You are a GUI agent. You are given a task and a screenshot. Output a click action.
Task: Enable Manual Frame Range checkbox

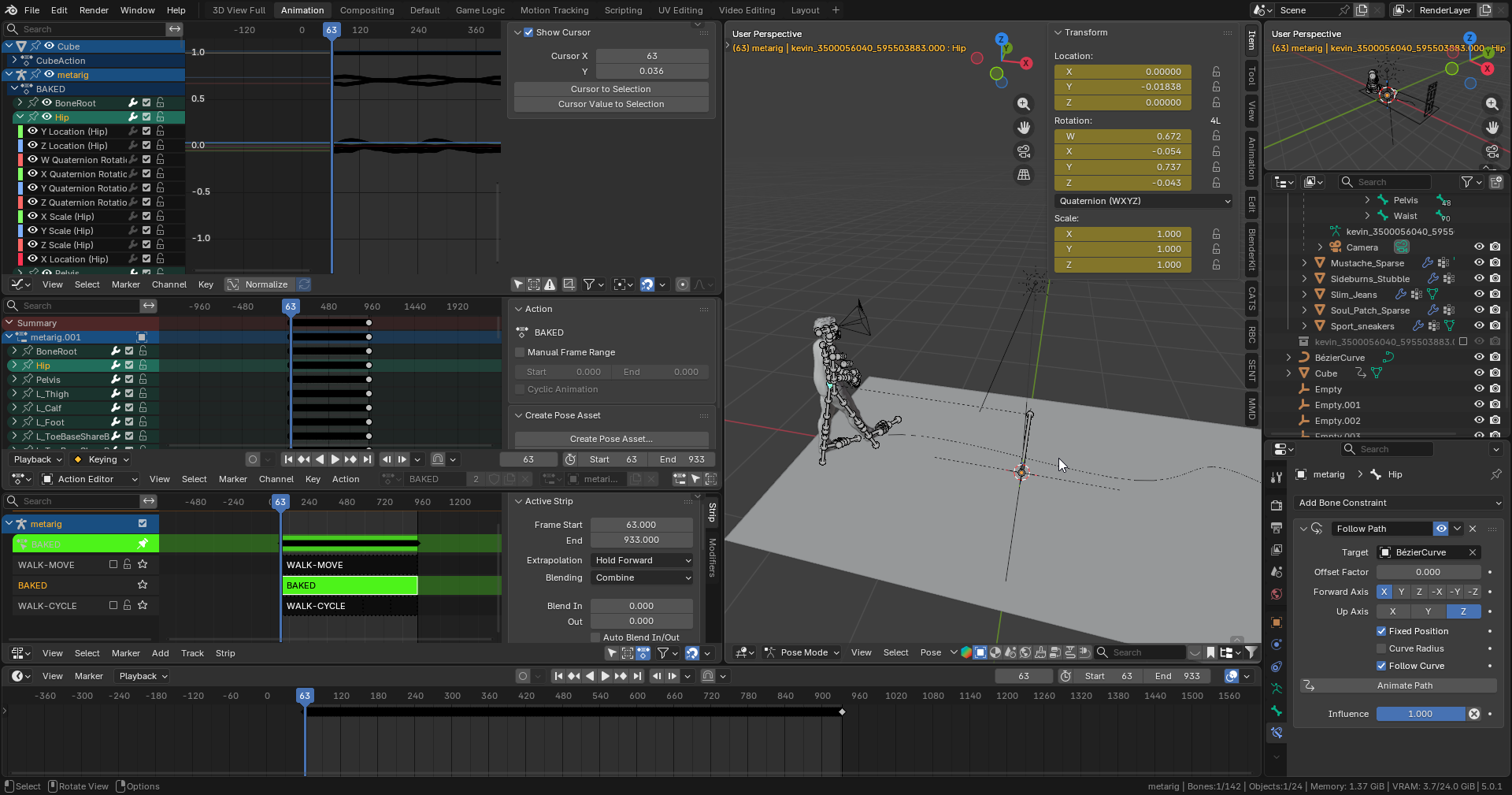[x=520, y=352]
